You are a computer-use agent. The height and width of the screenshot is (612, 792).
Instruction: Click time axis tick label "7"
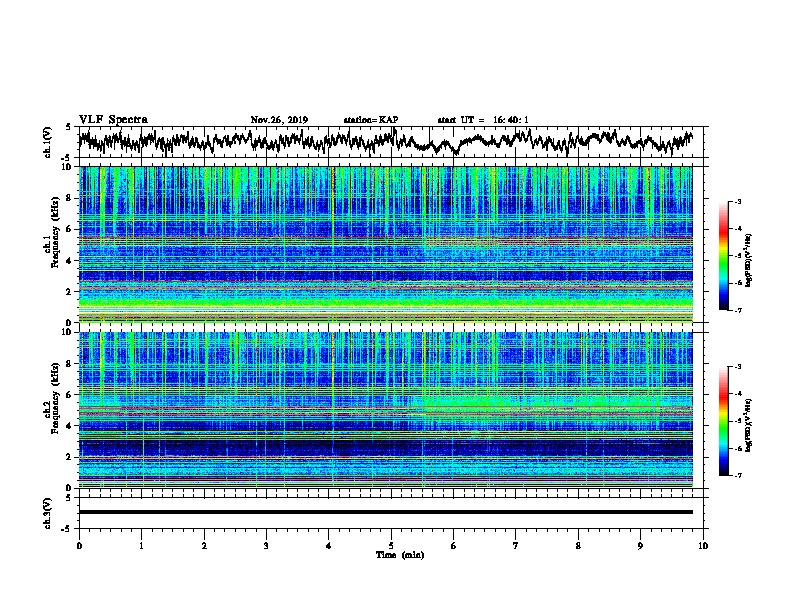tap(516, 546)
